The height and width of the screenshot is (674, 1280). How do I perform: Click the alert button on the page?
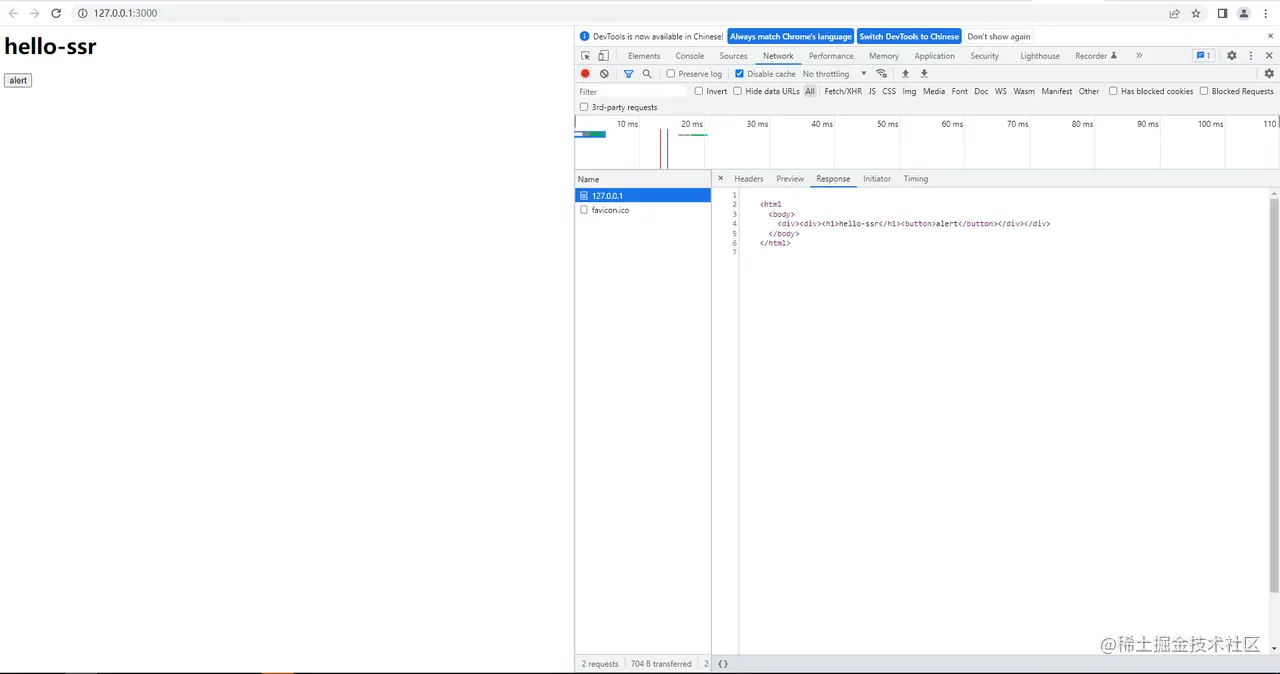tap(18, 80)
